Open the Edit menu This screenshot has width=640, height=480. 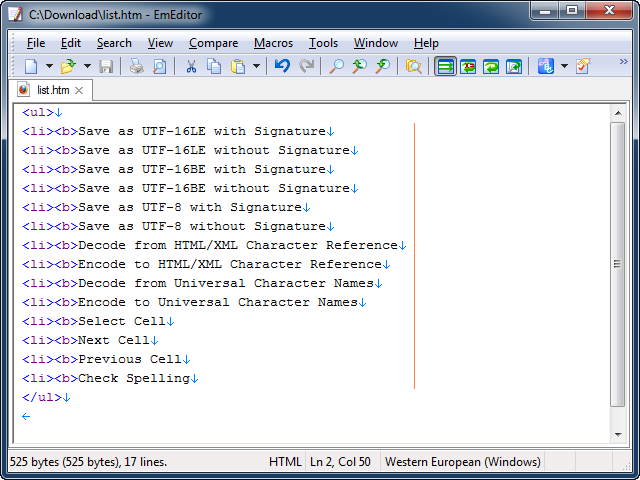click(71, 43)
